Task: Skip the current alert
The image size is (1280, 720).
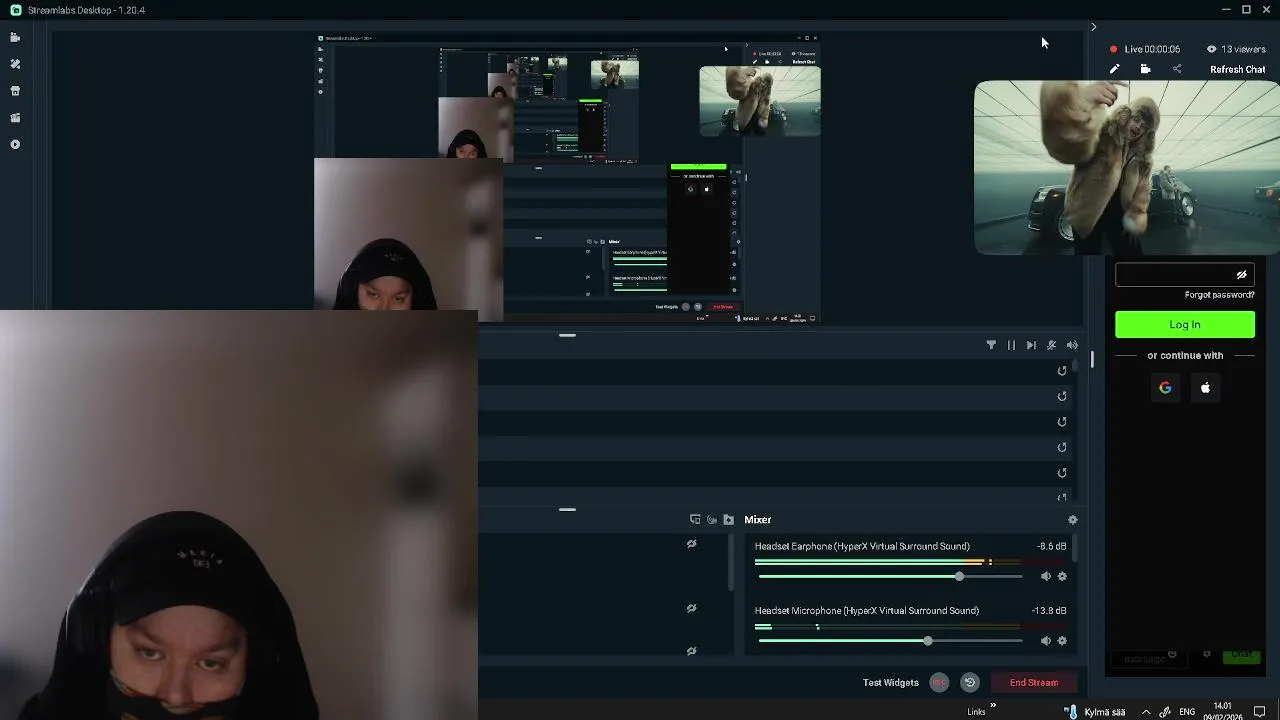Action: coord(1031,345)
